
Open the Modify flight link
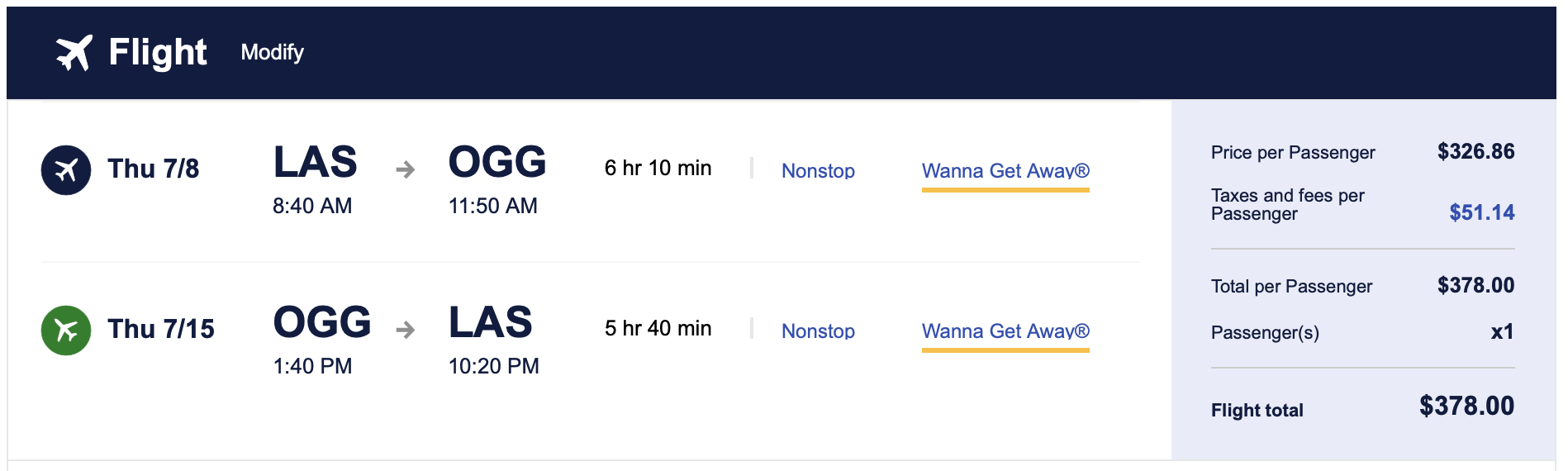272,52
